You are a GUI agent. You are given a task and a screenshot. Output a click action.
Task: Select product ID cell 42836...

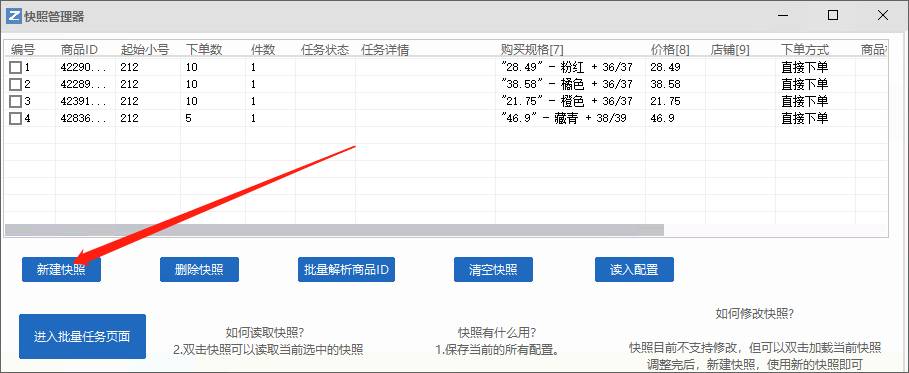[84, 119]
